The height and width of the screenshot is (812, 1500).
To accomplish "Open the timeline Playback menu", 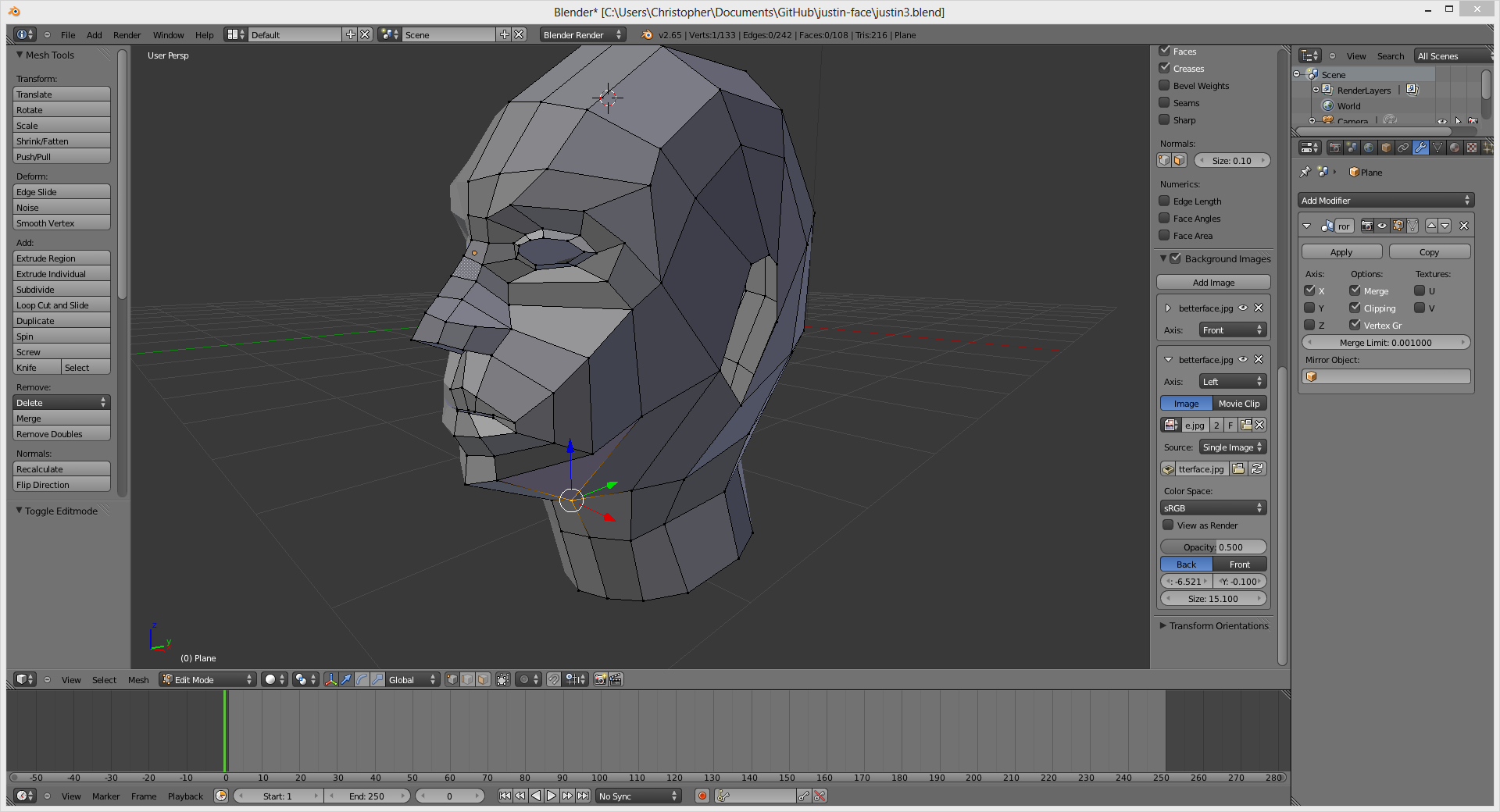I will coord(185,796).
